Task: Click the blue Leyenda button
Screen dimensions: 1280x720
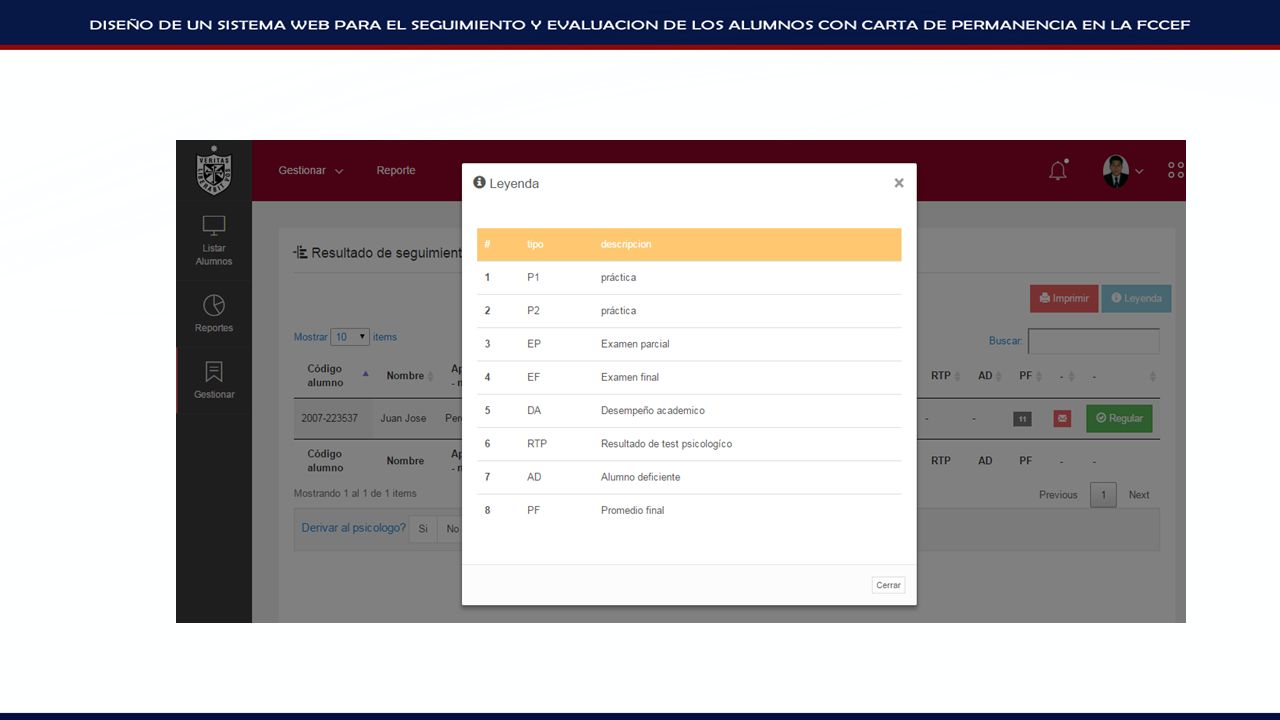Action: point(1136,298)
